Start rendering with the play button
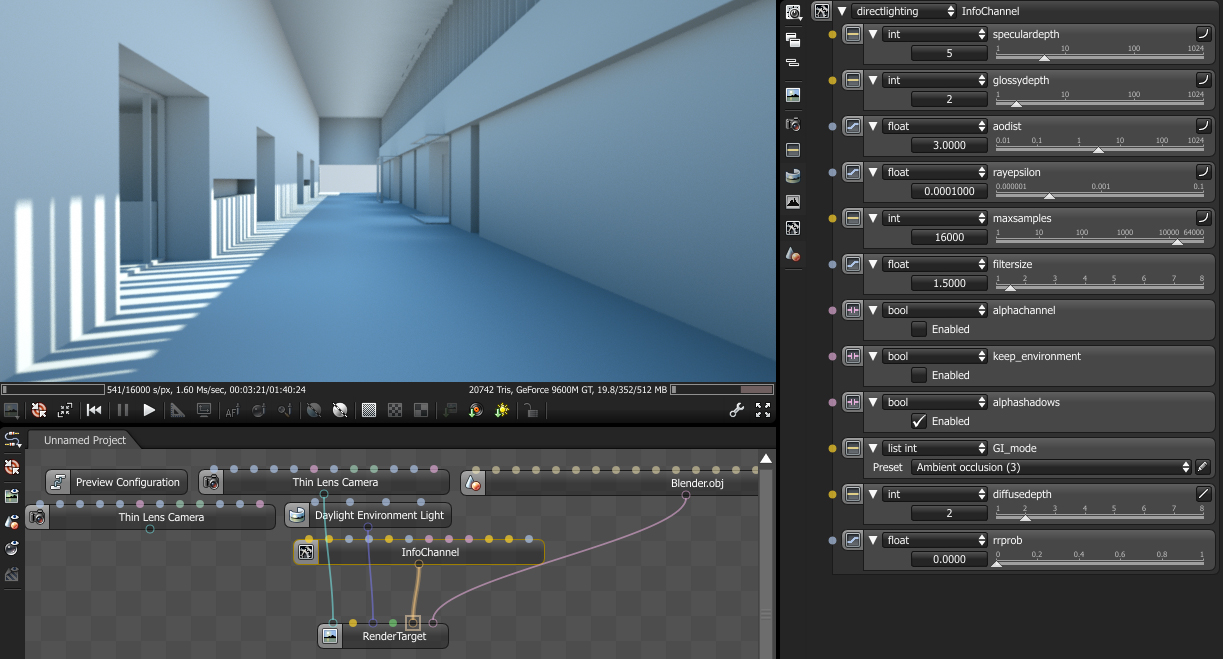 pos(149,410)
